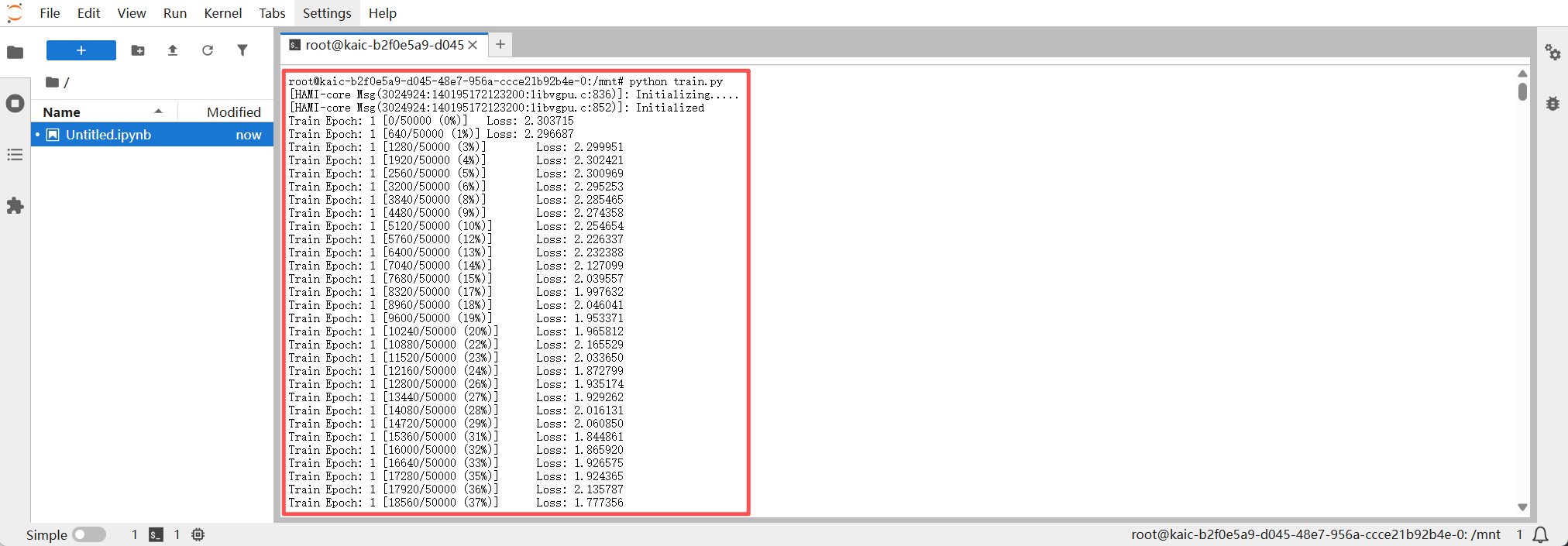Open the Help menu
The height and width of the screenshot is (546, 1568).
point(383,13)
